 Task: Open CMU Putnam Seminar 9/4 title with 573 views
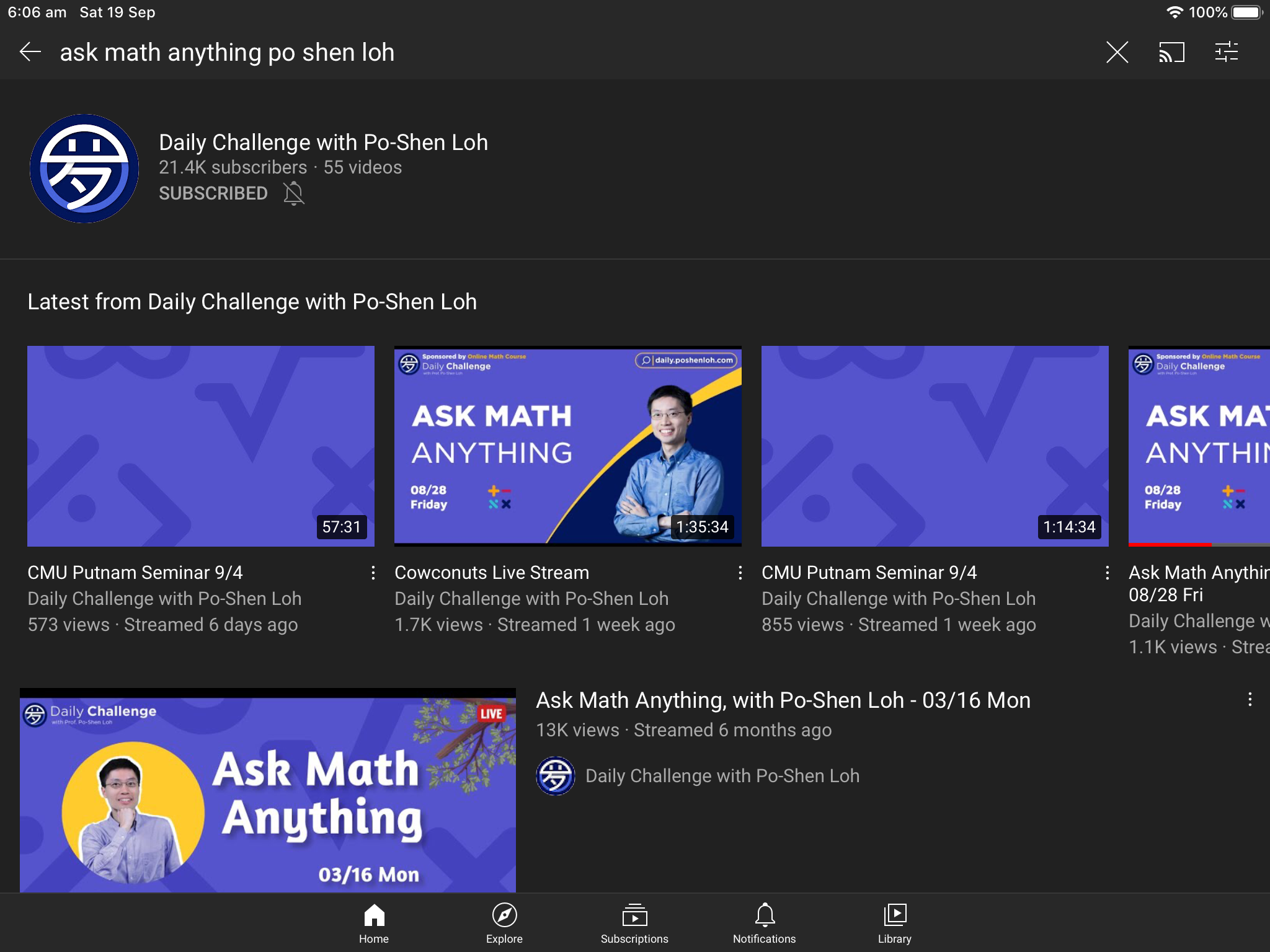pyautogui.click(x=135, y=572)
